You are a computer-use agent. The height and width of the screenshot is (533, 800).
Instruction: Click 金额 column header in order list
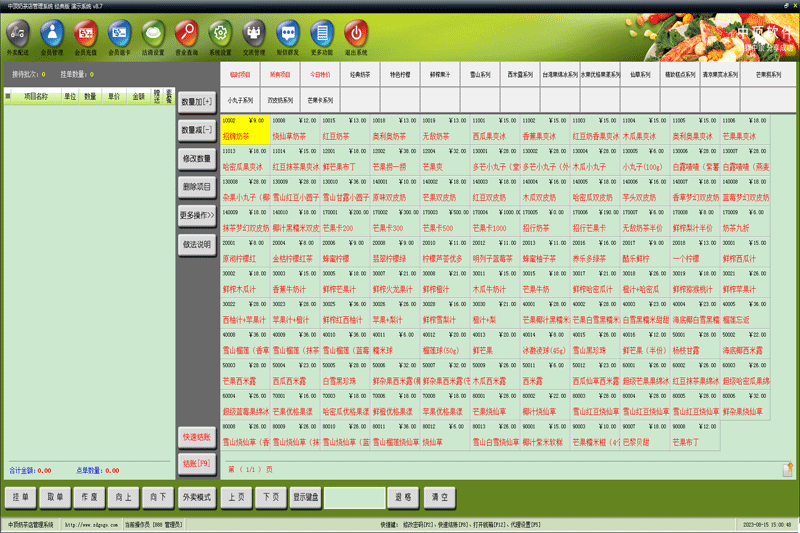tap(139, 96)
